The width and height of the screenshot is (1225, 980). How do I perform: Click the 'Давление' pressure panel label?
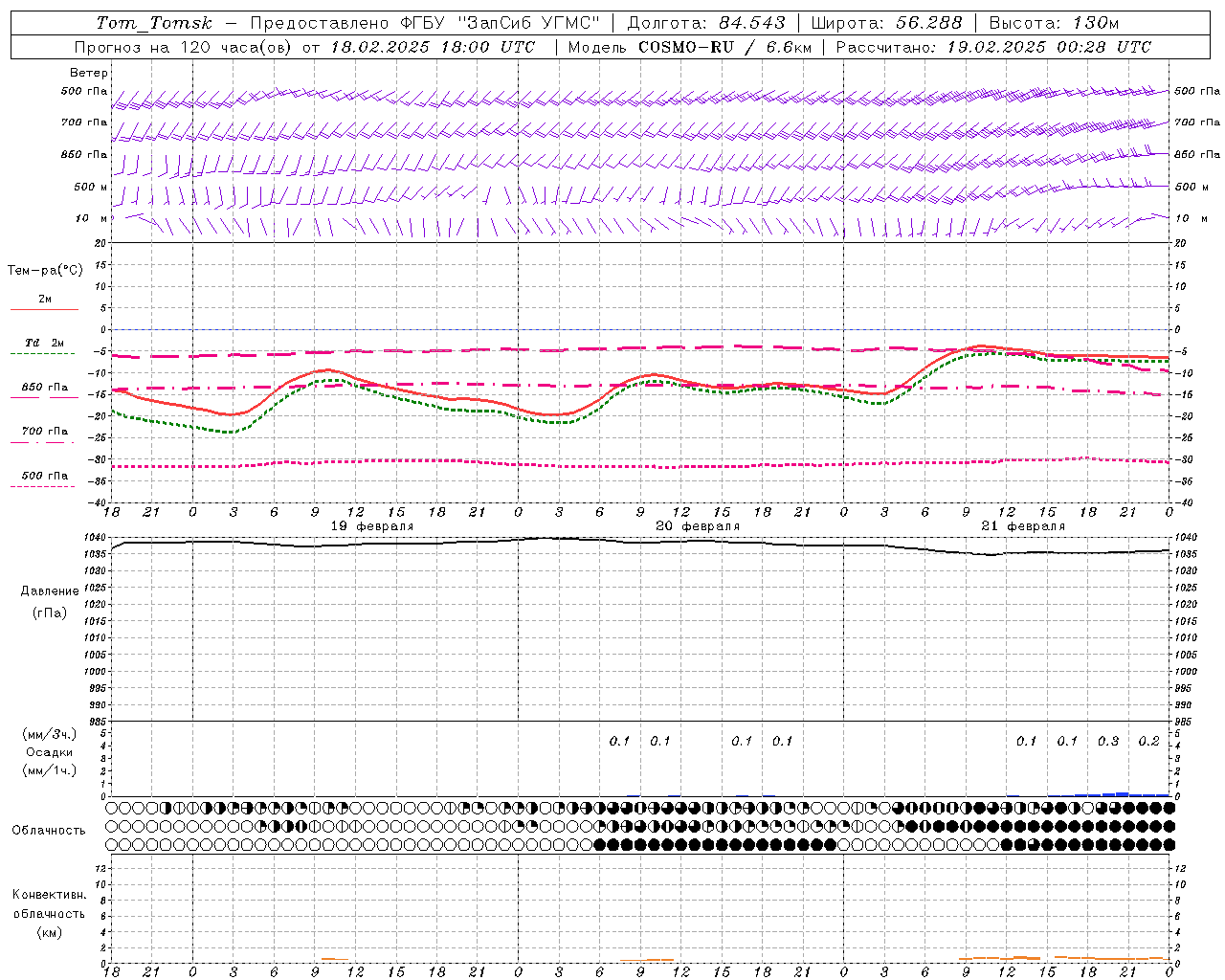tap(50, 591)
